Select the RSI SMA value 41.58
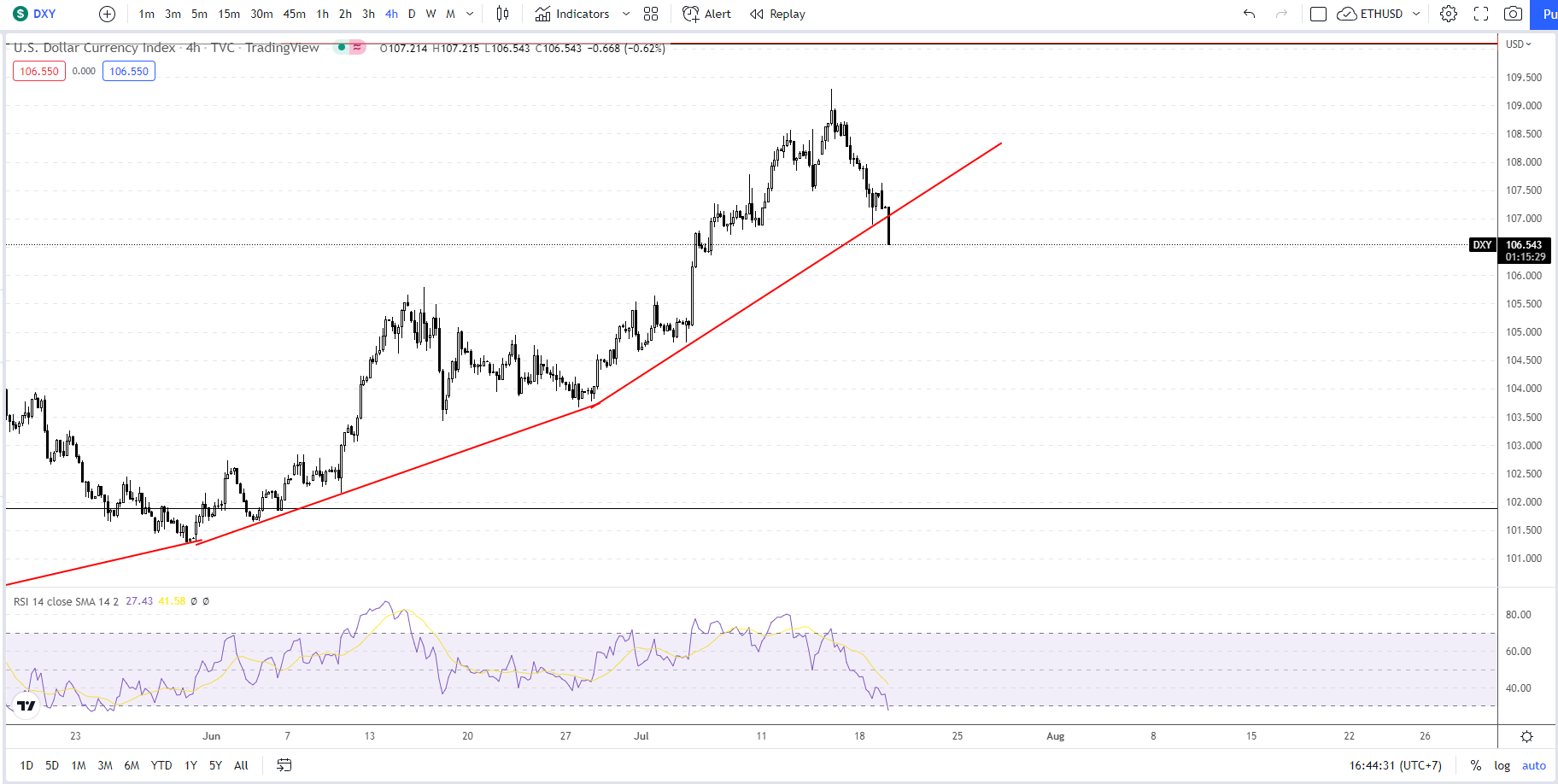 click(172, 601)
